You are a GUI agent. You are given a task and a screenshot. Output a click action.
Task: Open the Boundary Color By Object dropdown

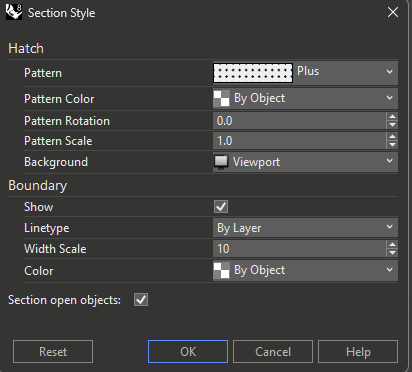pos(305,270)
